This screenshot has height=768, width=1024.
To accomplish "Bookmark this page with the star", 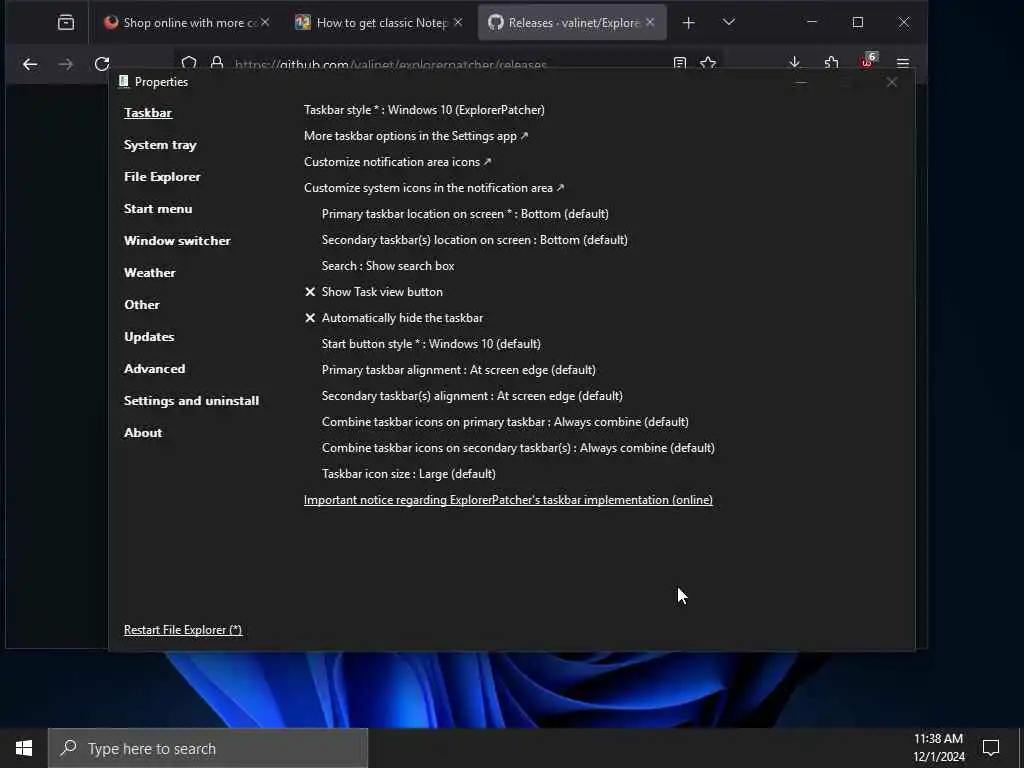I will click(708, 63).
